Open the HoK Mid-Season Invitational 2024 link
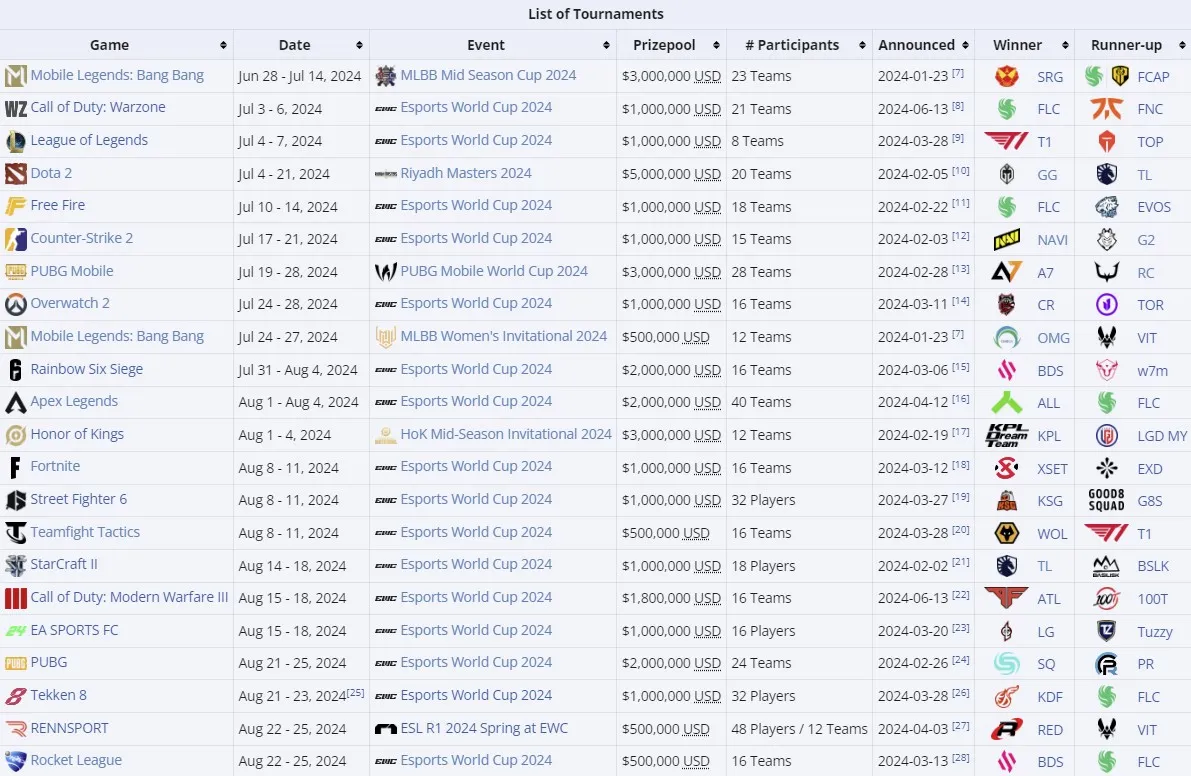This screenshot has height=776, width=1191. click(x=506, y=434)
